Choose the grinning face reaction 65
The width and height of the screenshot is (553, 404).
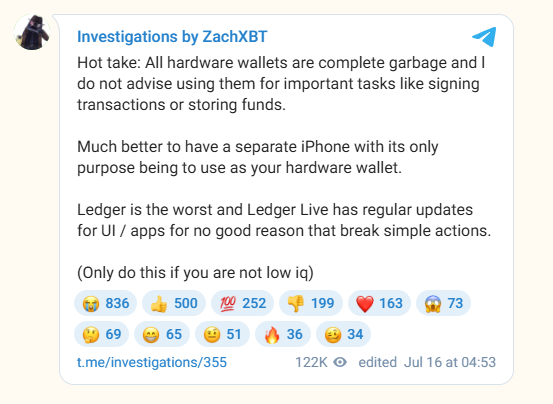point(162,334)
